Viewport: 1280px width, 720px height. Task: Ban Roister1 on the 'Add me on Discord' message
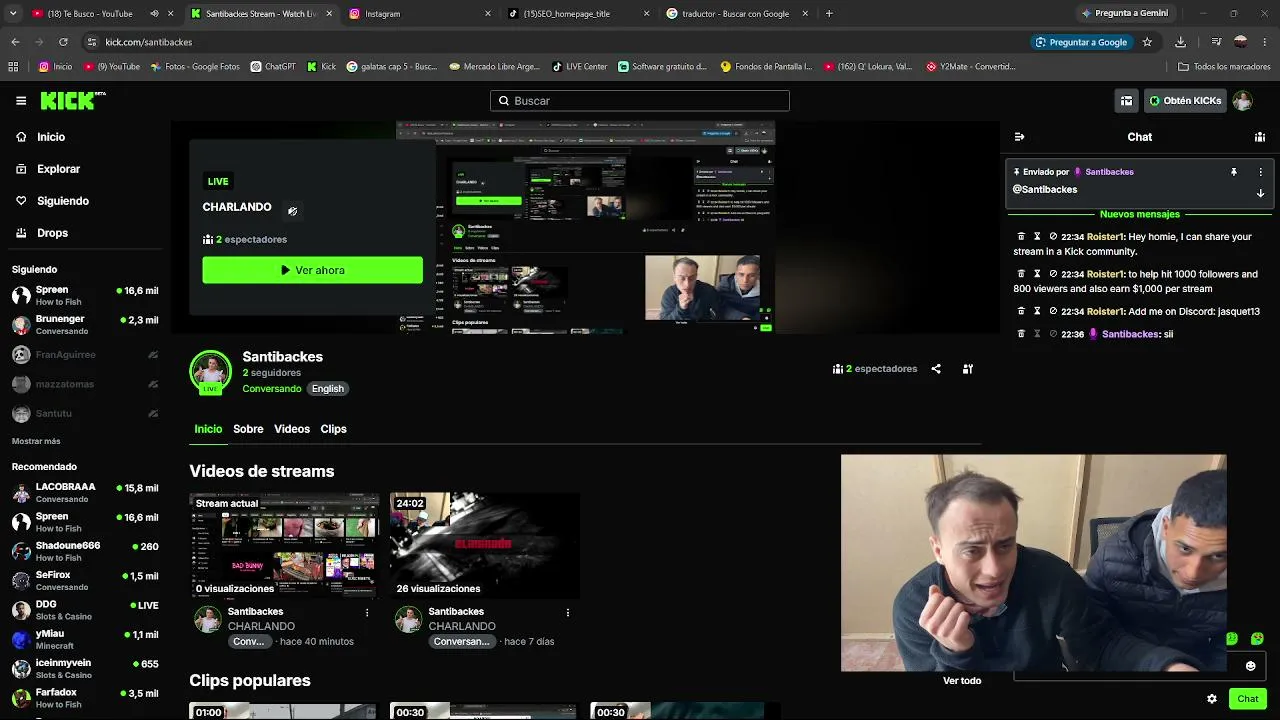click(x=1053, y=312)
